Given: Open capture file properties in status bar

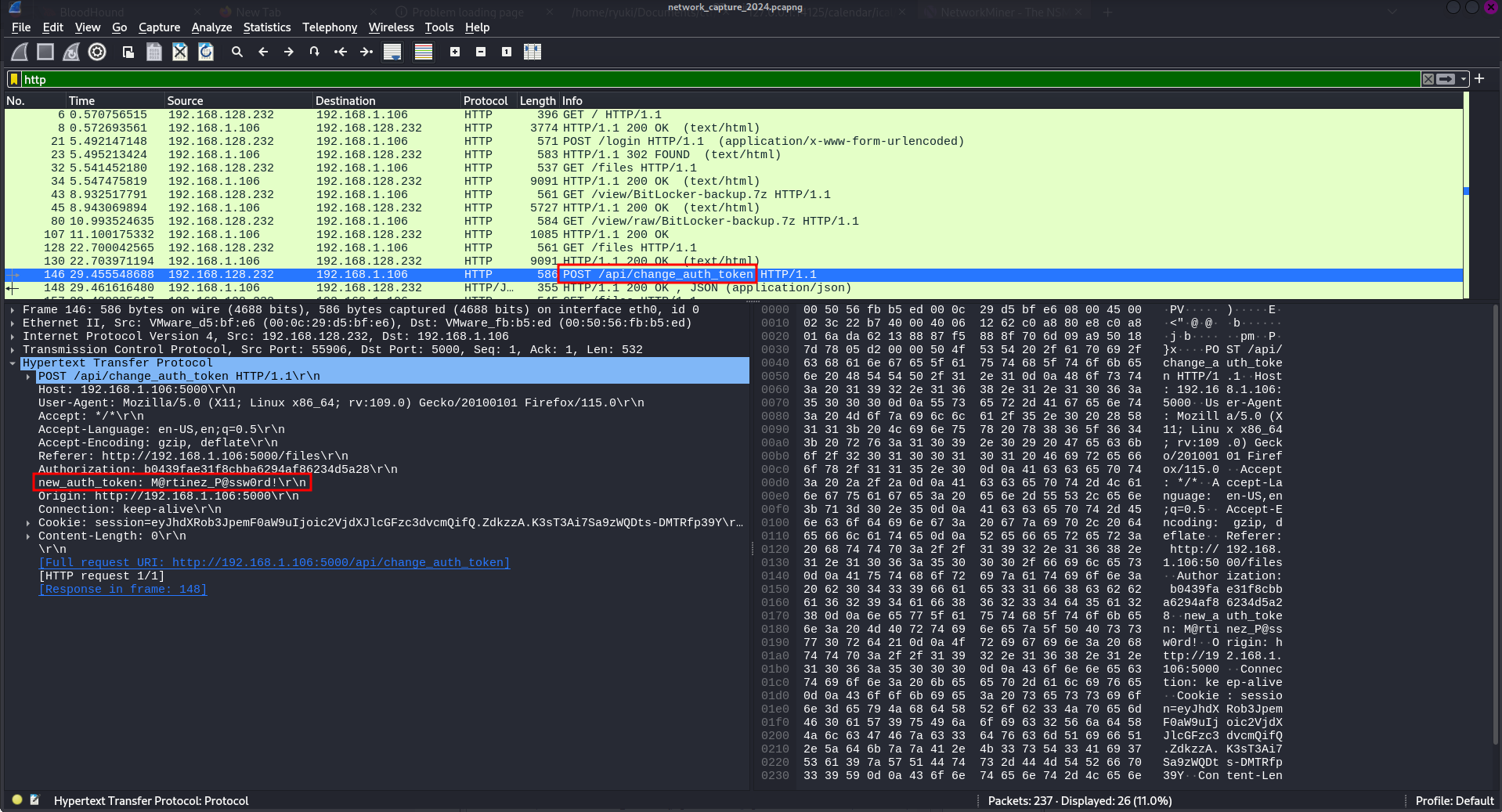Looking at the screenshot, I should click(x=34, y=800).
